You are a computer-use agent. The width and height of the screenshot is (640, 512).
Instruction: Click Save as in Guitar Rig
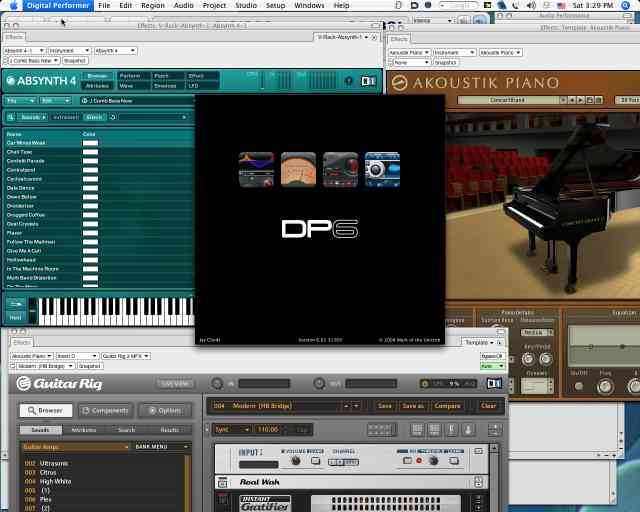(413, 406)
